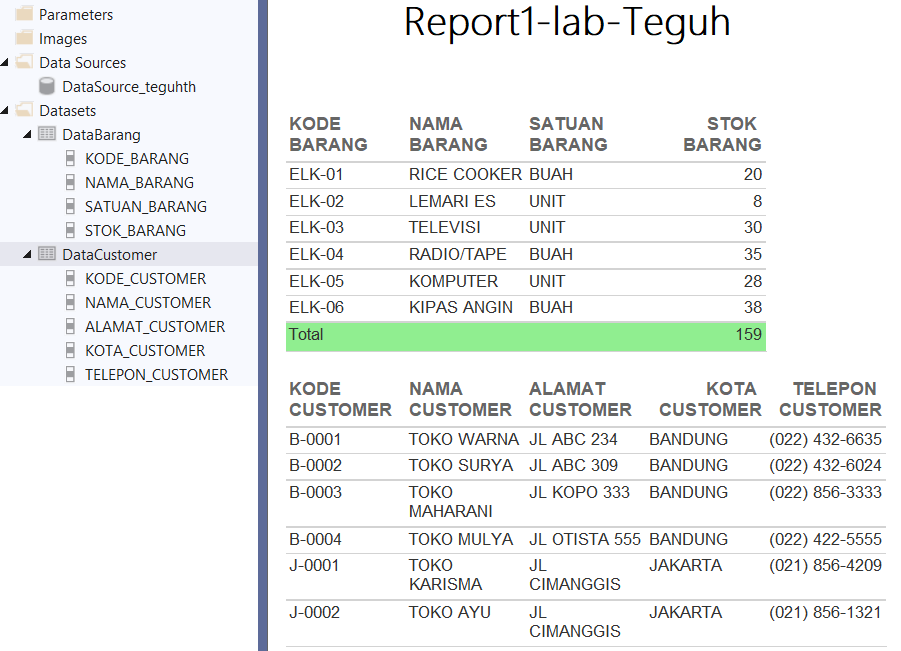Click the ALAMAT CUSTOMER column header
The image size is (901, 651).
(580, 399)
